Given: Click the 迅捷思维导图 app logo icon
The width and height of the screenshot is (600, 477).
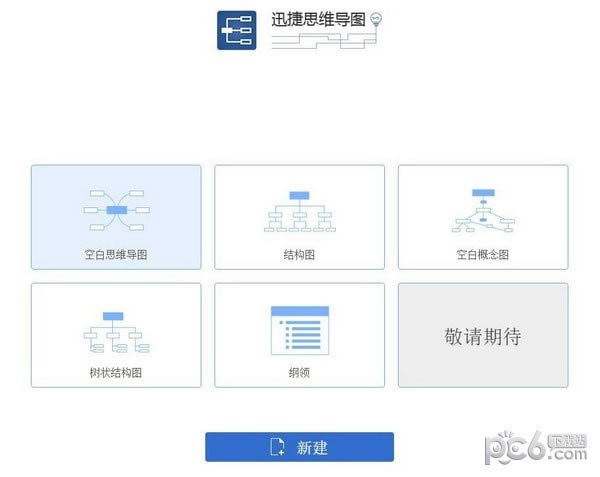Looking at the screenshot, I should click(x=236, y=30).
